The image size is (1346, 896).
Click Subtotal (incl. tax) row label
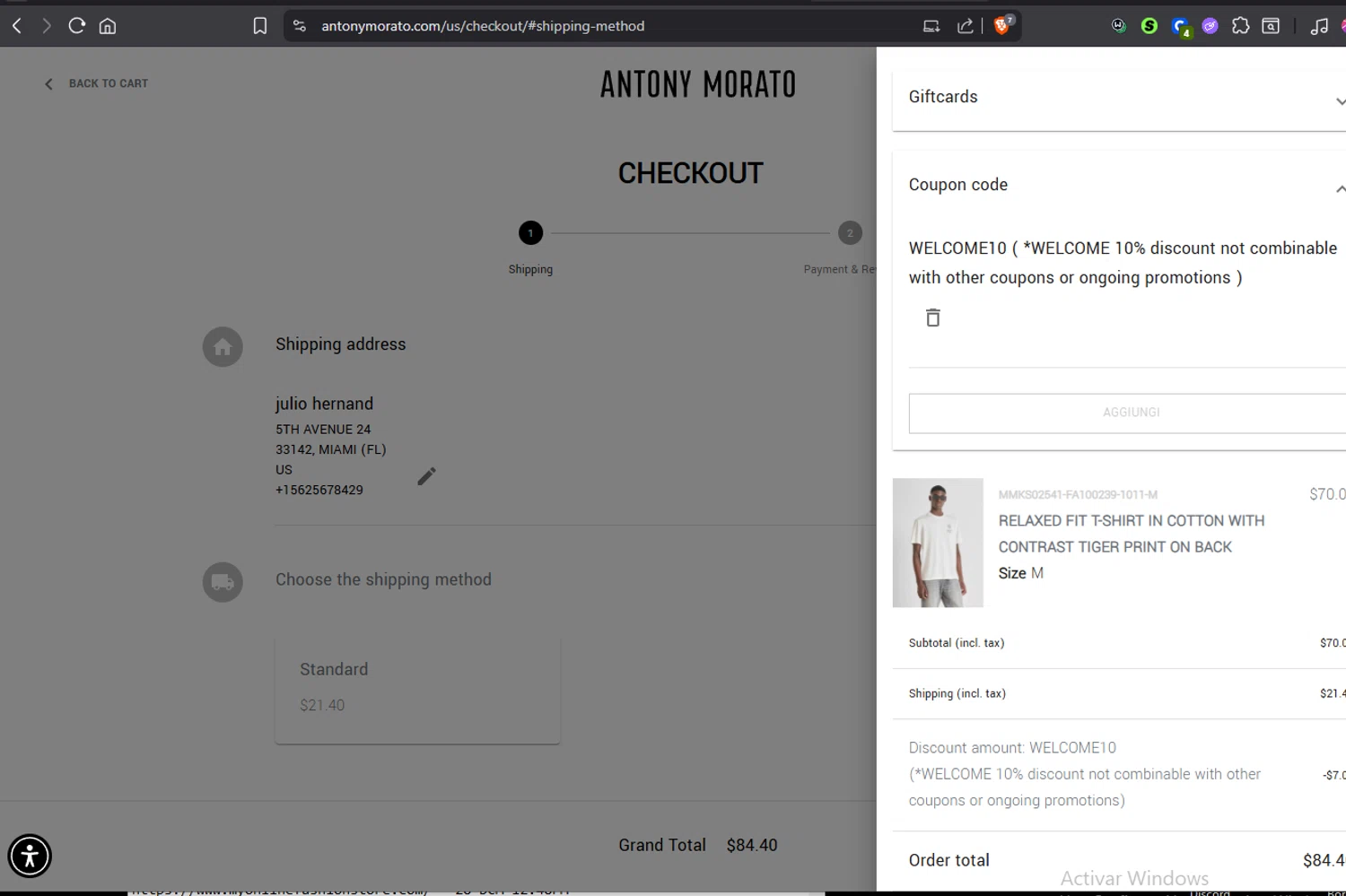click(x=957, y=643)
